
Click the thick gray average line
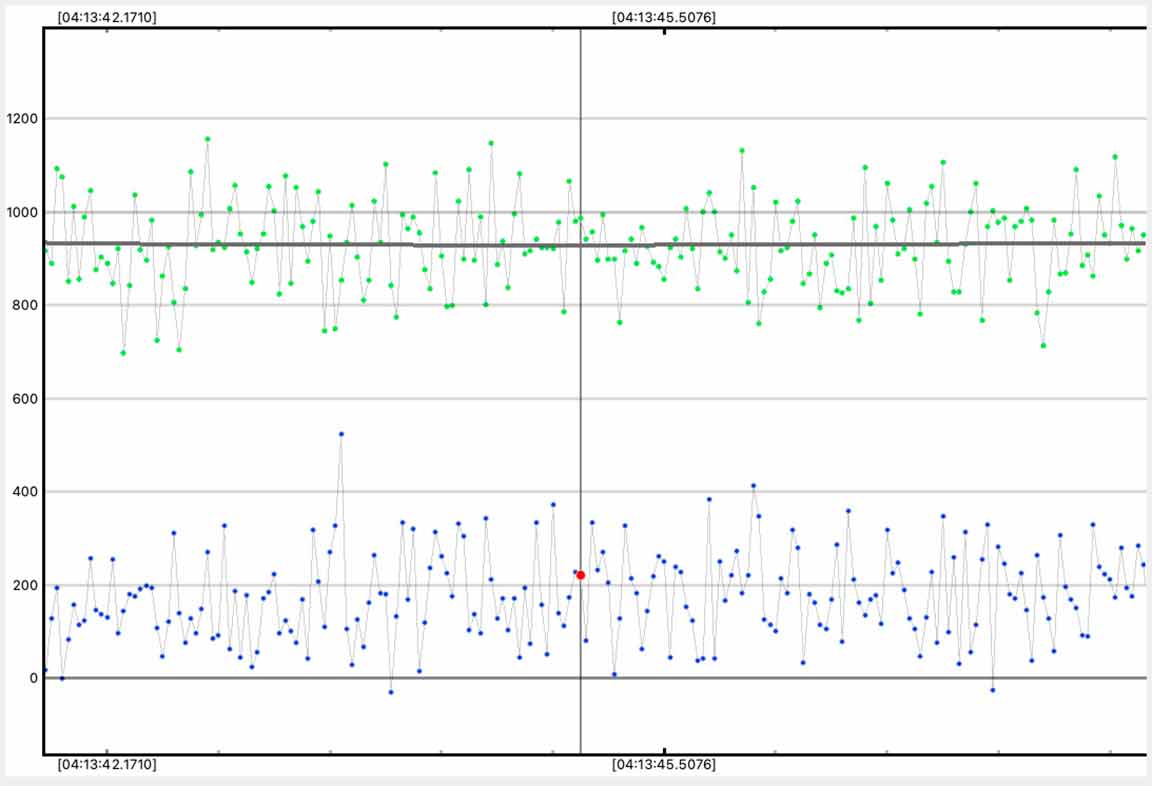[300, 243]
